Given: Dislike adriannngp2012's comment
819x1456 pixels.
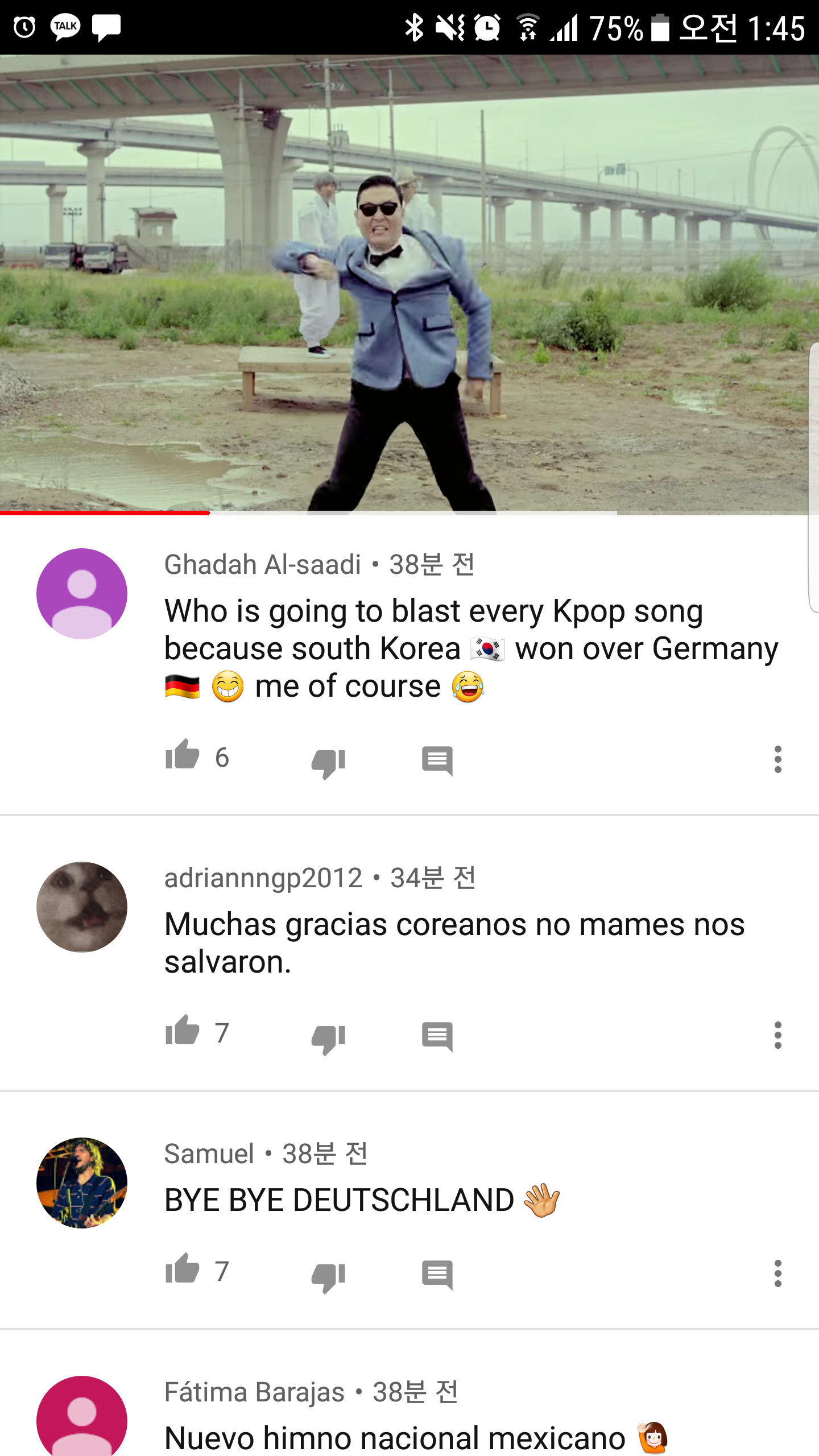Looking at the screenshot, I should point(329,1039).
